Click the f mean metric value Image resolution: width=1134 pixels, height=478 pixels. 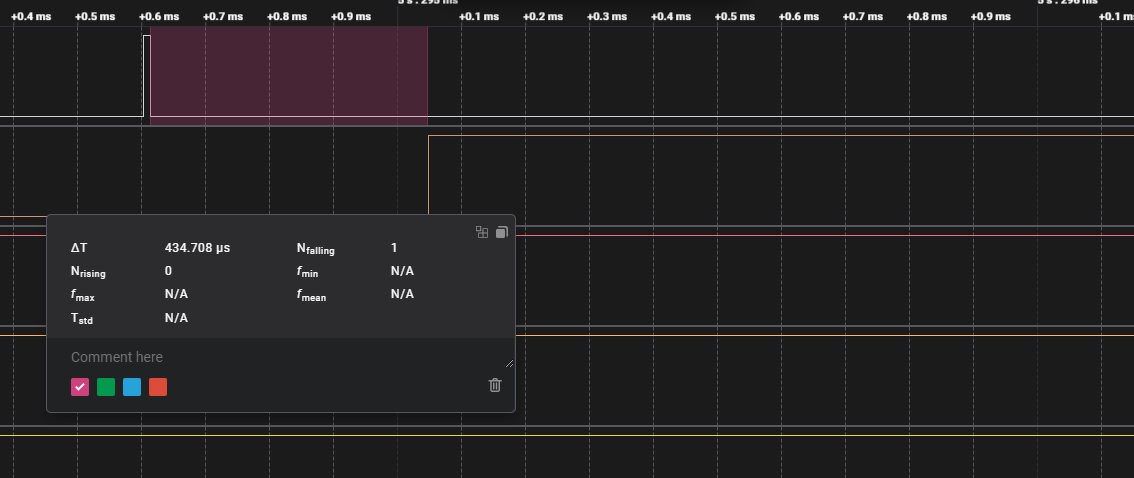pyautogui.click(x=402, y=294)
